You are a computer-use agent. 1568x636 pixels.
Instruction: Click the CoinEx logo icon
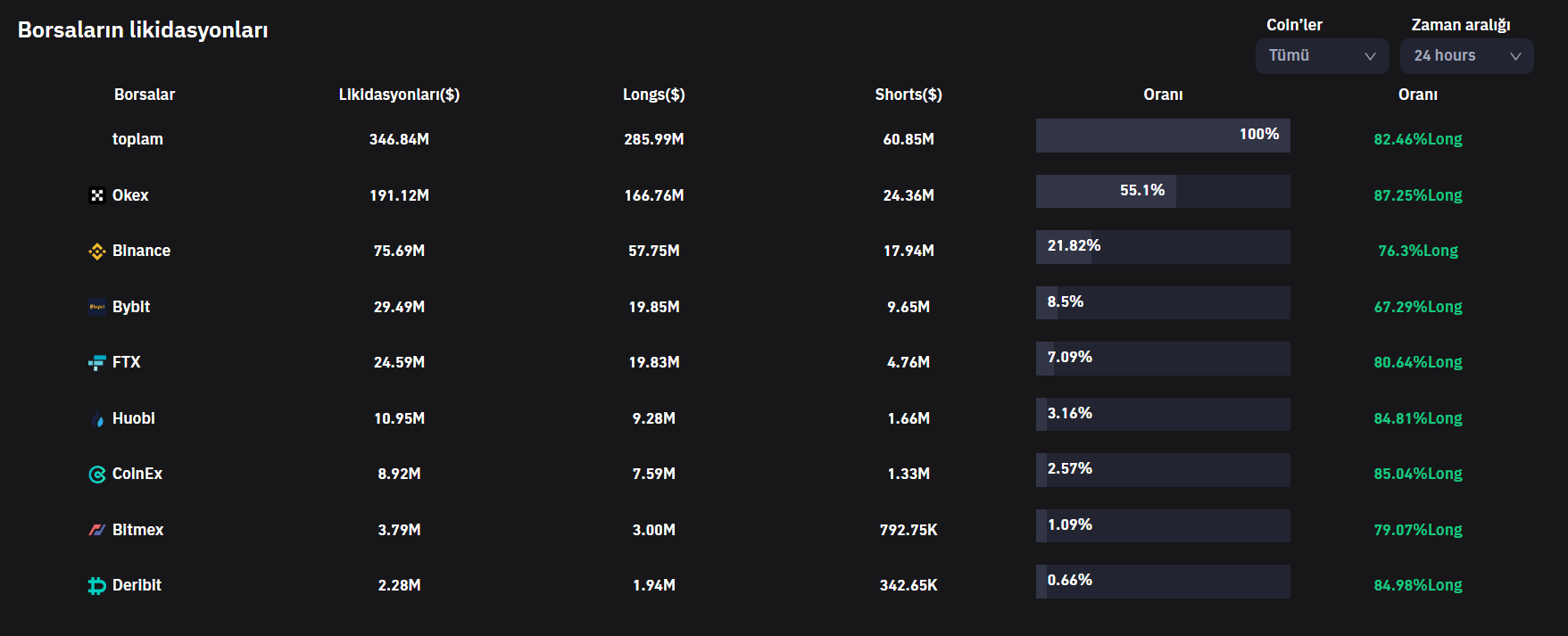coord(97,475)
